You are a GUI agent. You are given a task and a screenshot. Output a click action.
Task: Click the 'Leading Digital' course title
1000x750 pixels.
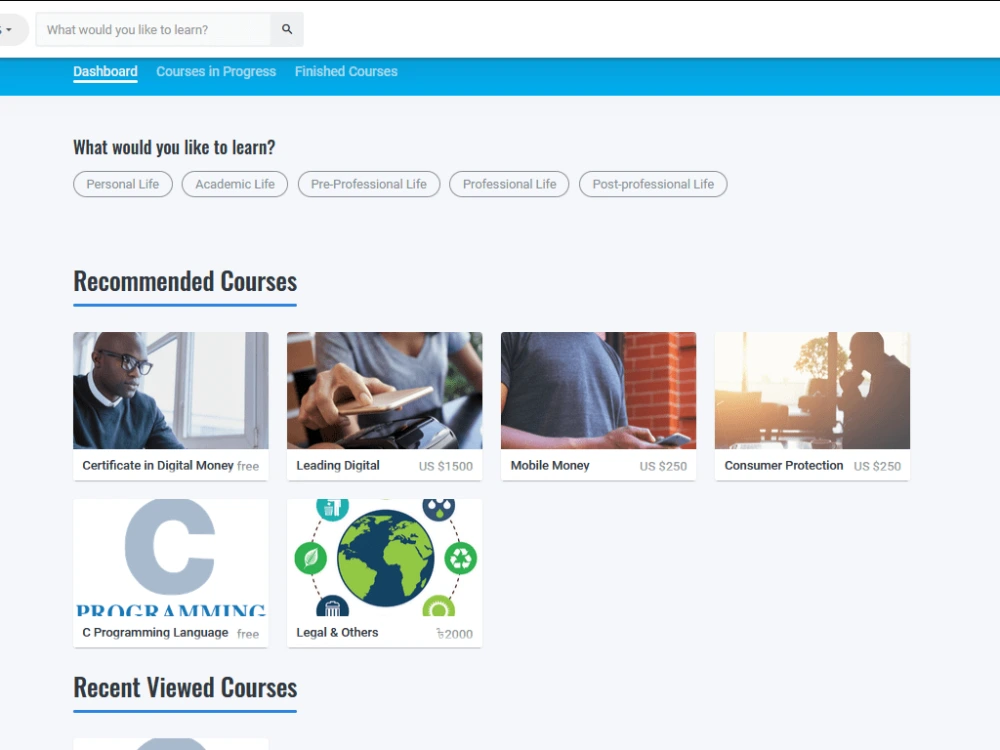tap(338, 466)
